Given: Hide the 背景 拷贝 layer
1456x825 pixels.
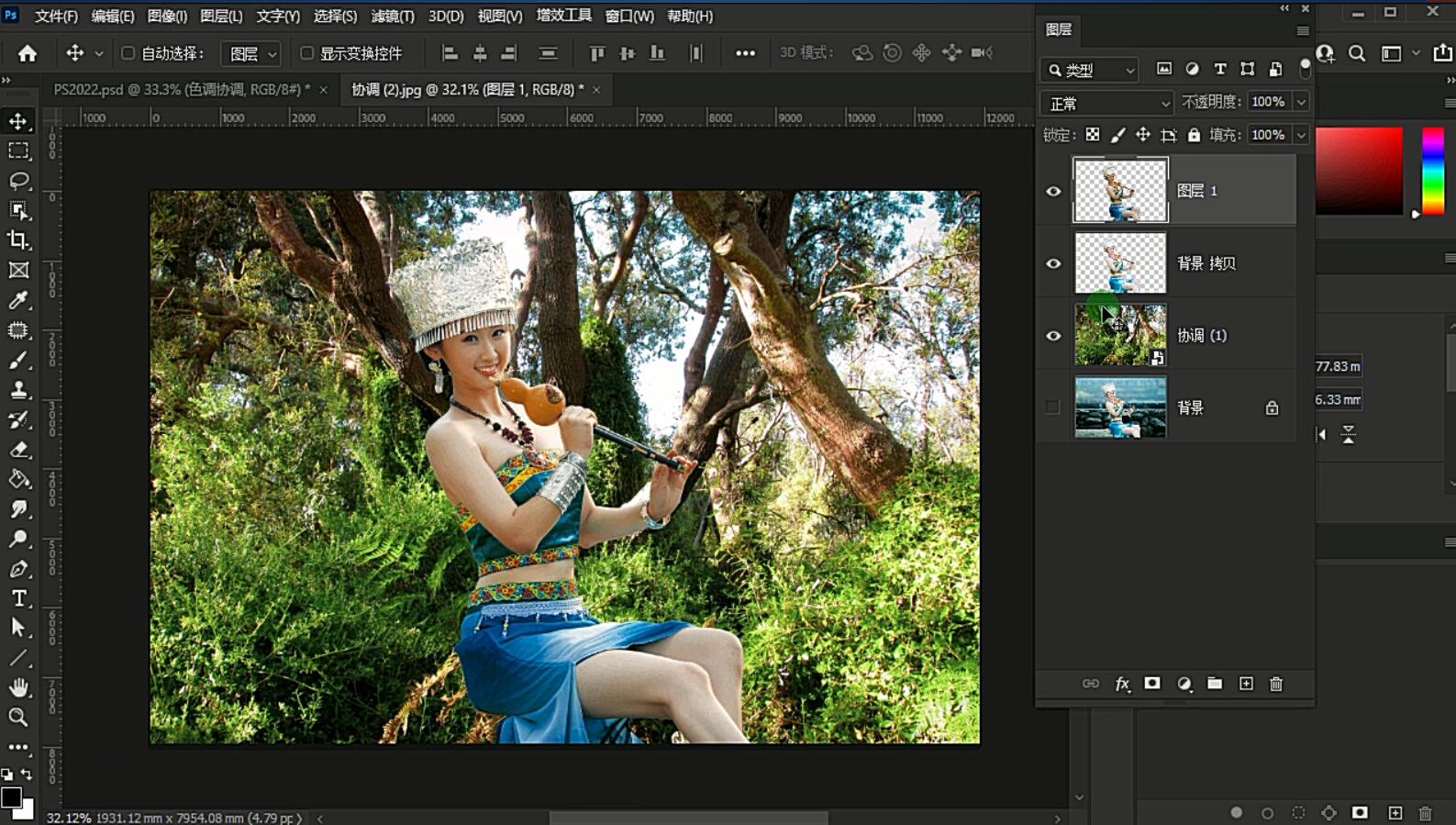Looking at the screenshot, I should 1053,263.
